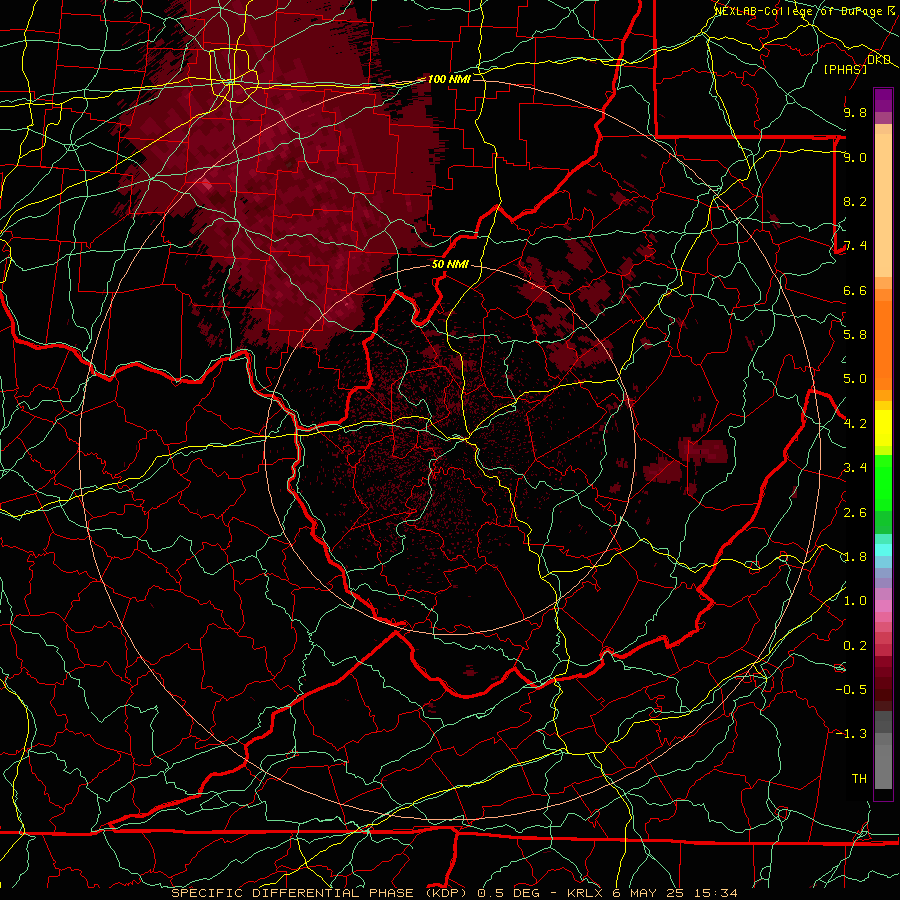Click the 8.2 scale value
Image resolution: width=900 pixels, height=900 pixels.
point(855,201)
